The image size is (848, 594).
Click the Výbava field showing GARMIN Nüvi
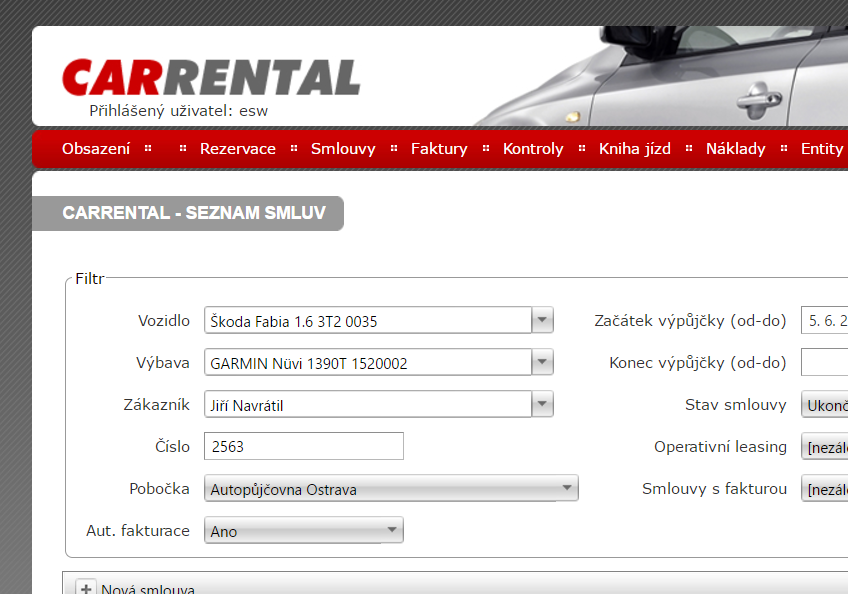(x=368, y=362)
